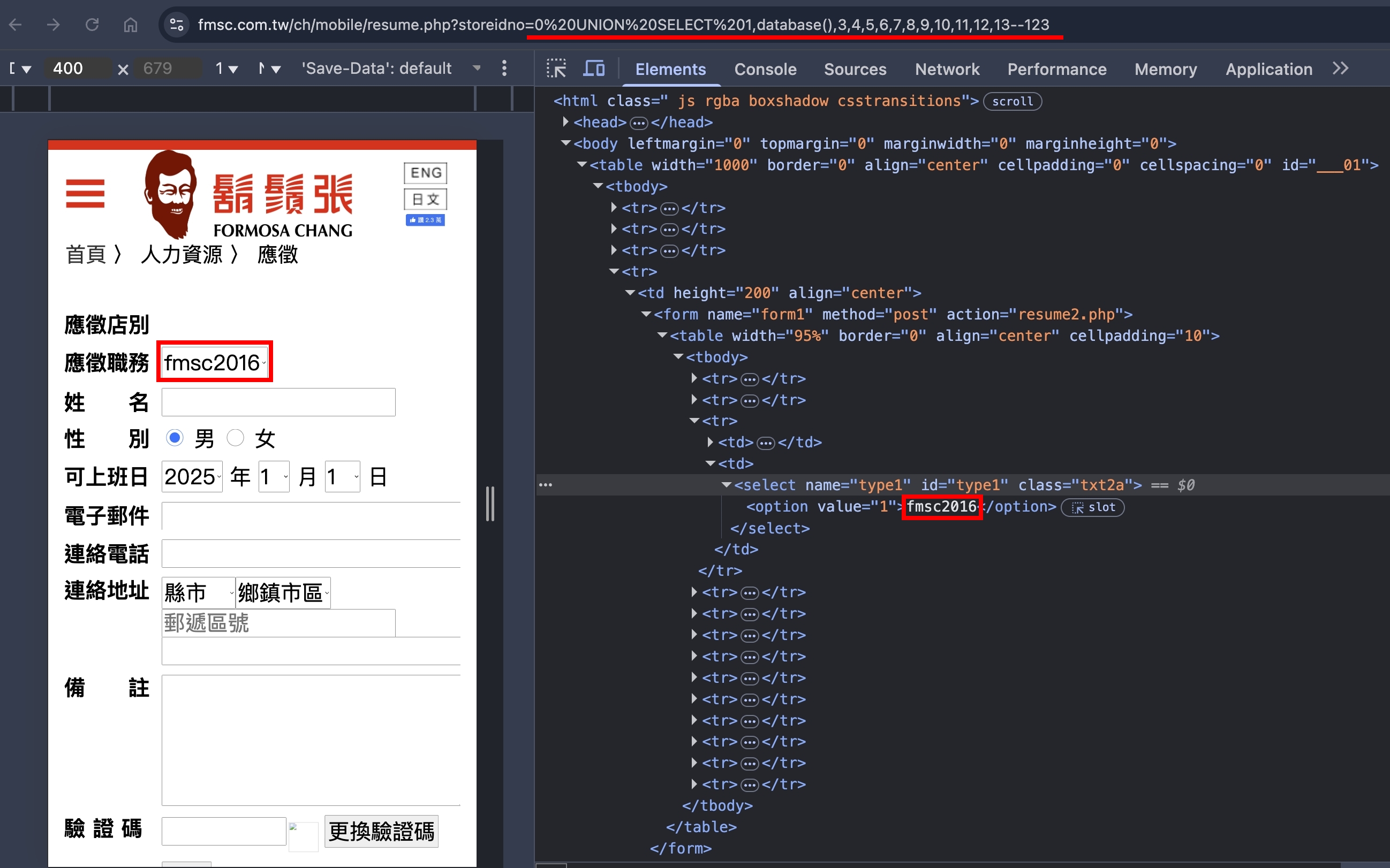Click the inspect element picker icon
Screen dimensions: 1390x868
[556, 69]
